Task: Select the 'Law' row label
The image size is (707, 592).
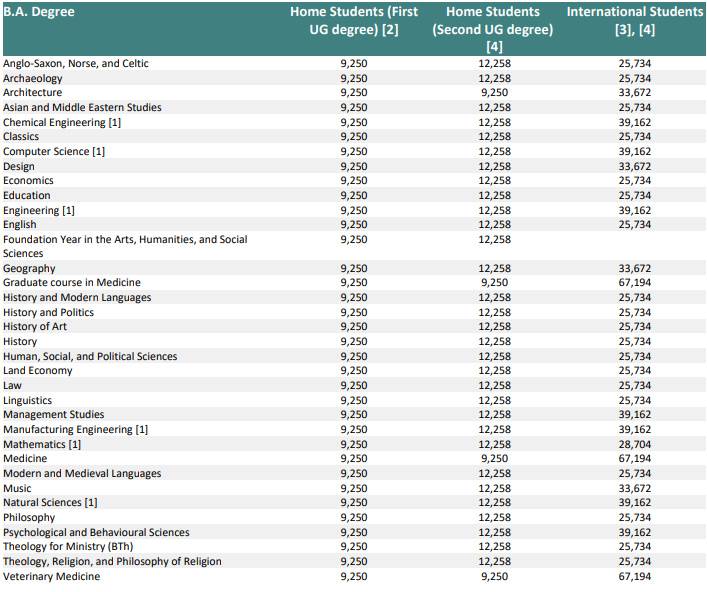Action: (x=12, y=386)
